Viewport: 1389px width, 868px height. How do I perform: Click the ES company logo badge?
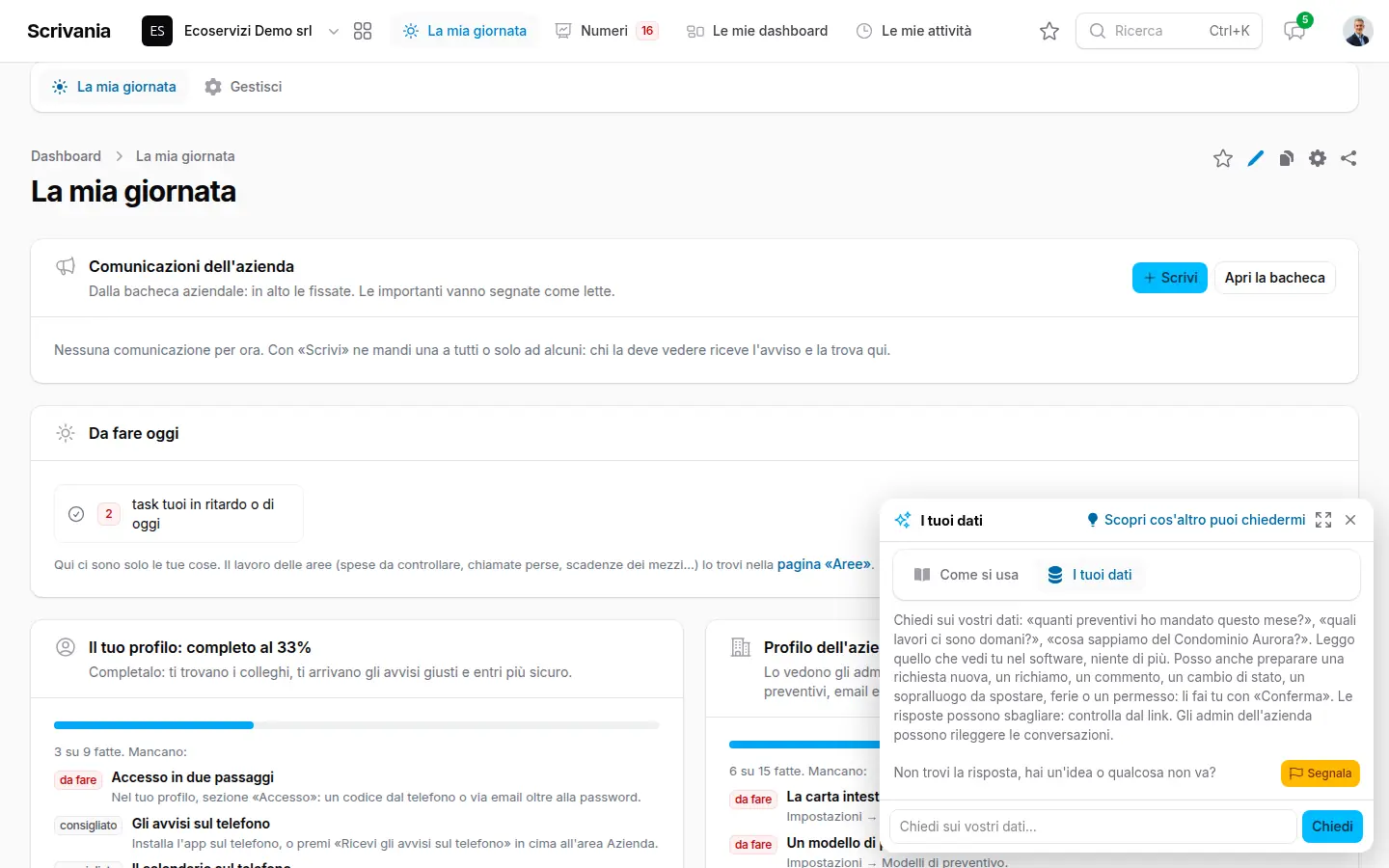tap(157, 31)
